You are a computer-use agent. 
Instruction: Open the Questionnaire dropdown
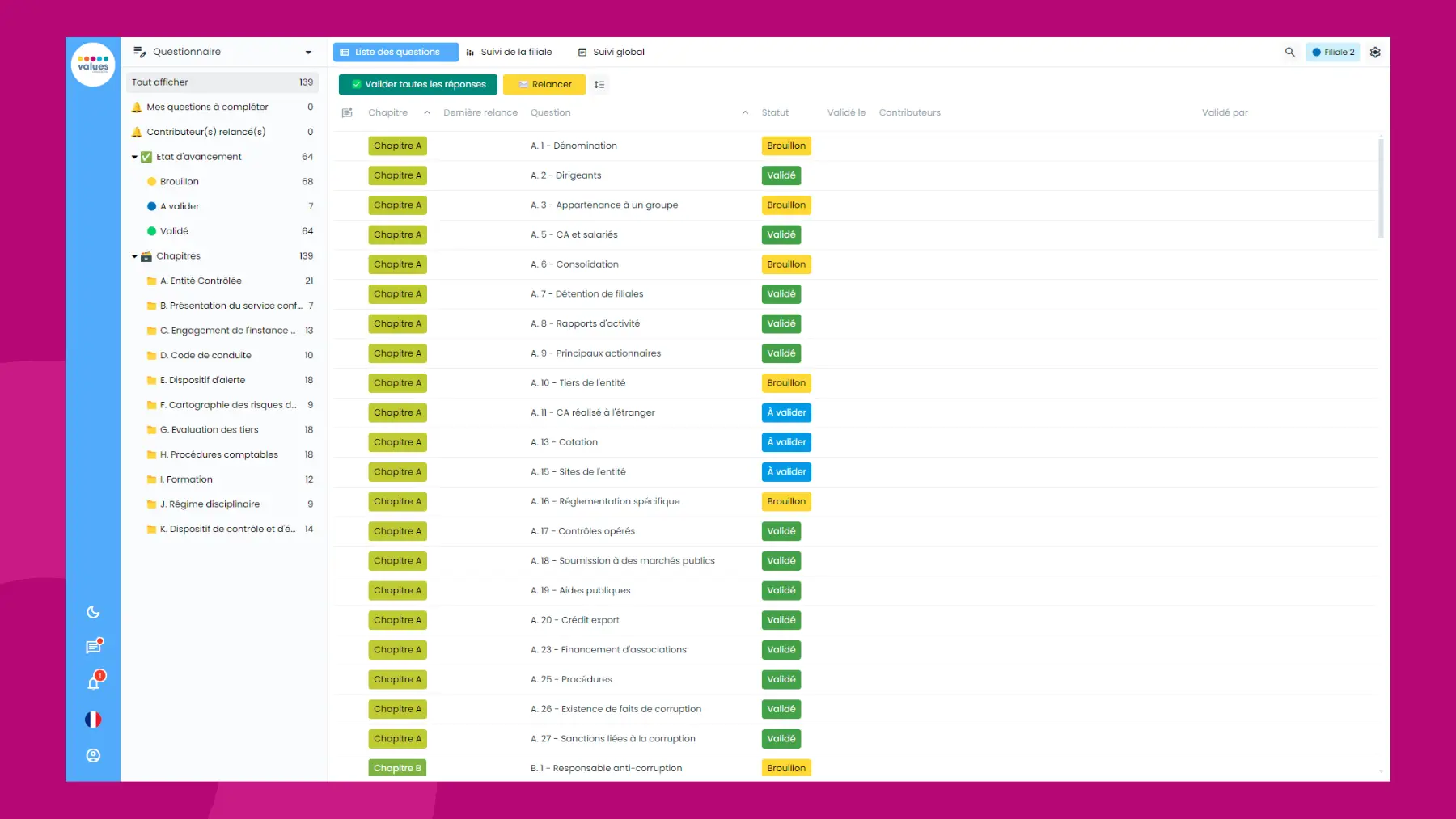pos(307,51)
